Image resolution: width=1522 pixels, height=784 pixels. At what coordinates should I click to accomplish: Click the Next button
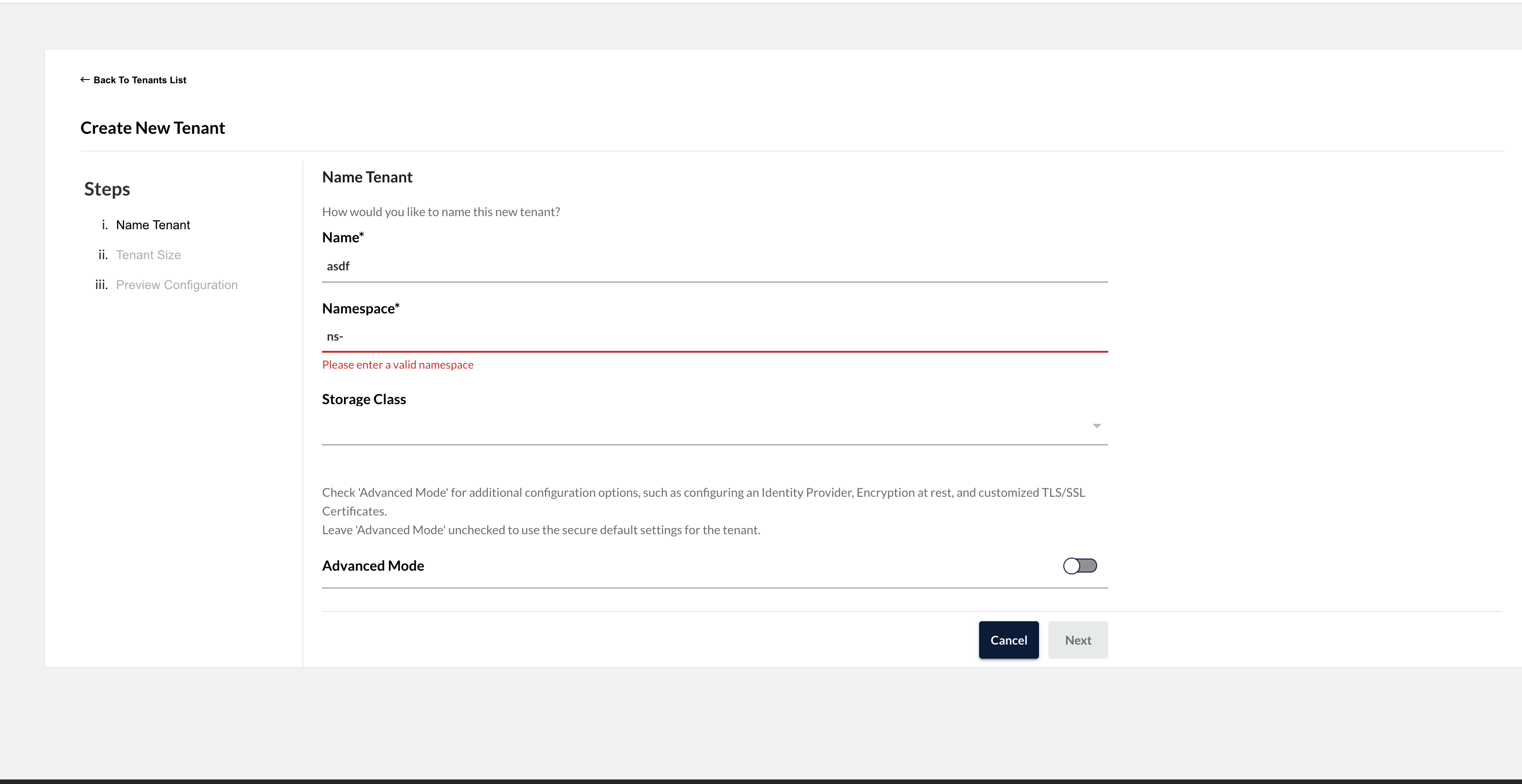tap(1078, 640)
